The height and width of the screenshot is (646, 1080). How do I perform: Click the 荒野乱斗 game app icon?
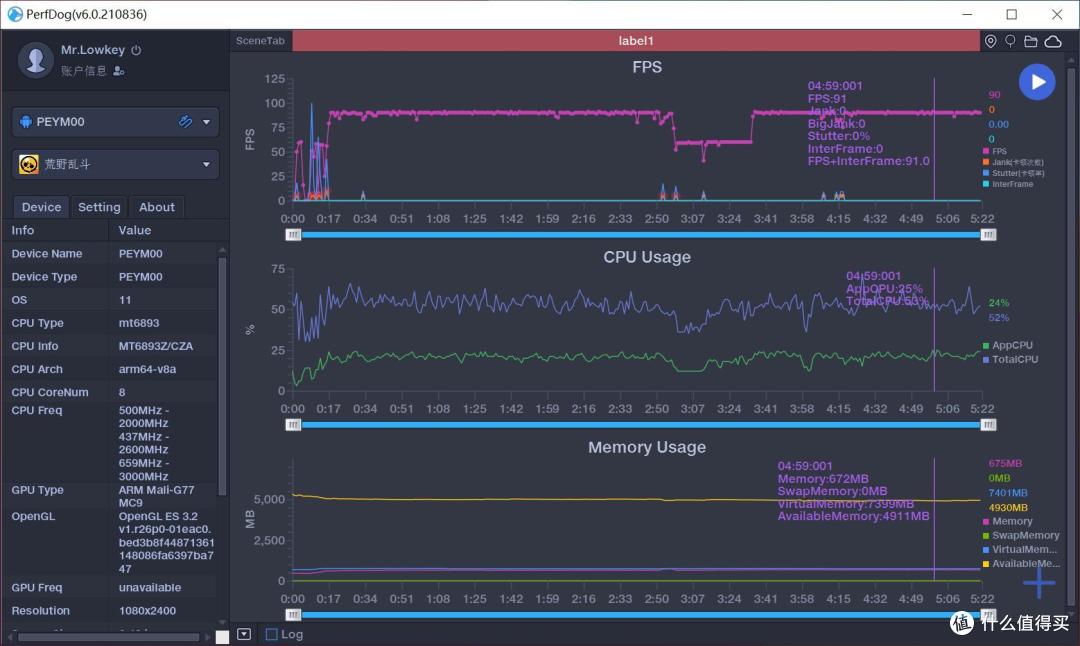pyautogui.click(x=28, y=165)
